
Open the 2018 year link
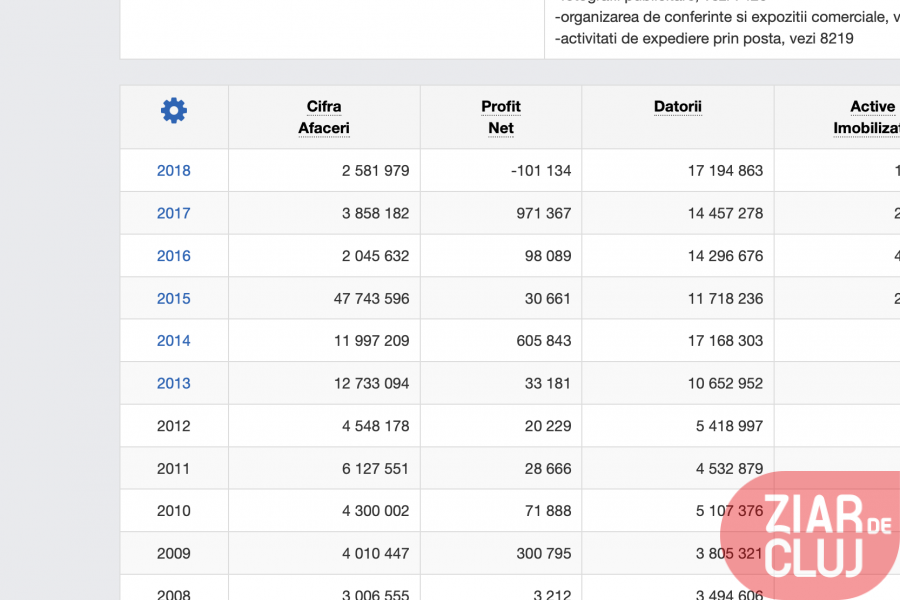click(173, 171)
